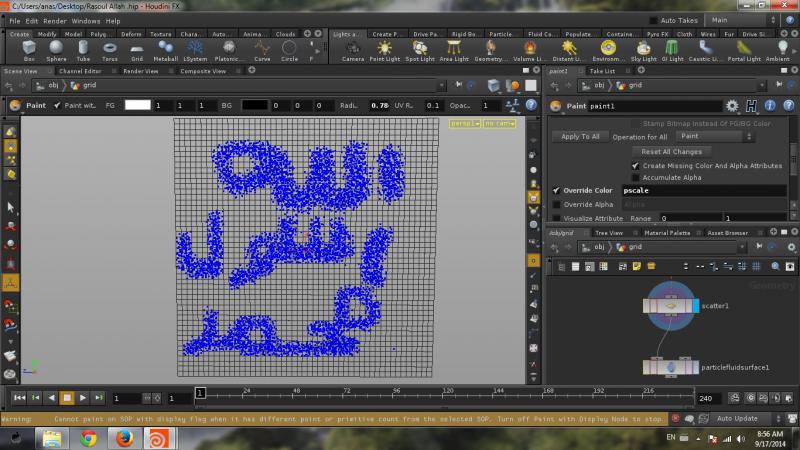Screen dimensions: 800x450
Task: Expand the network view path dropdown
Action: pos(742,247)
